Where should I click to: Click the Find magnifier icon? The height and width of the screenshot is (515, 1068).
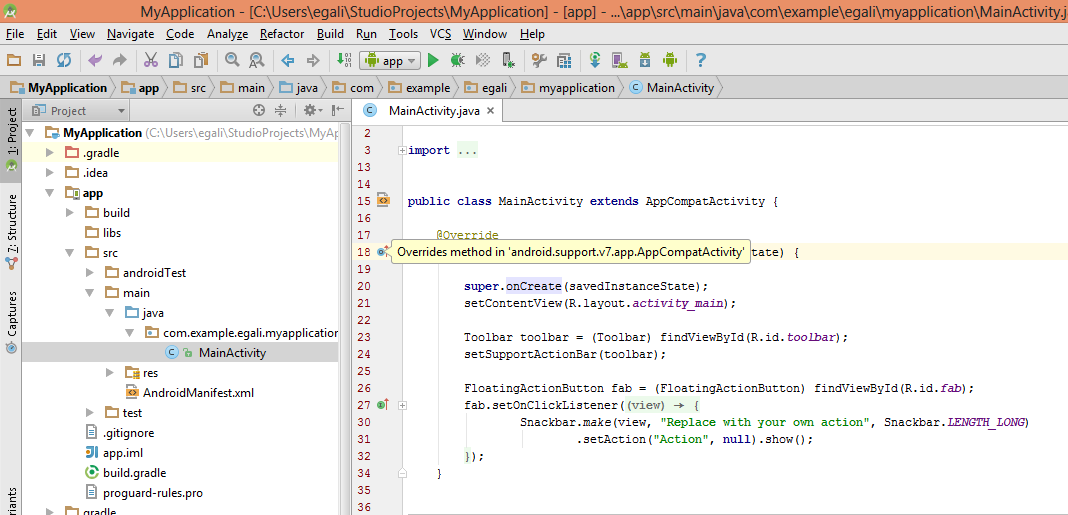232,61
